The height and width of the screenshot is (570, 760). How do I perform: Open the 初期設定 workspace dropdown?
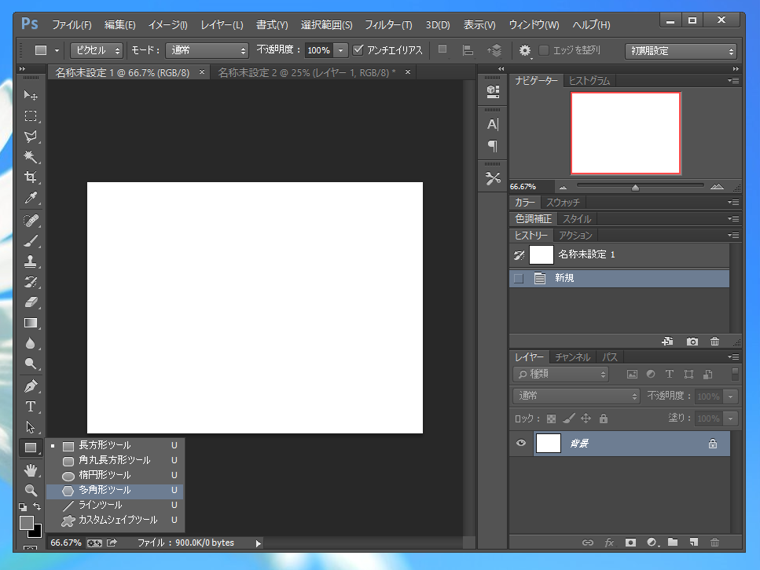click(x=681, y=50)
